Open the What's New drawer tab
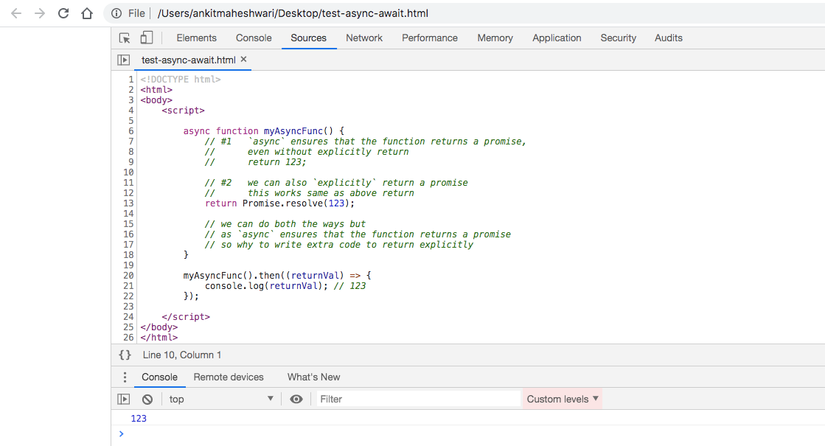 click(313, 377)
